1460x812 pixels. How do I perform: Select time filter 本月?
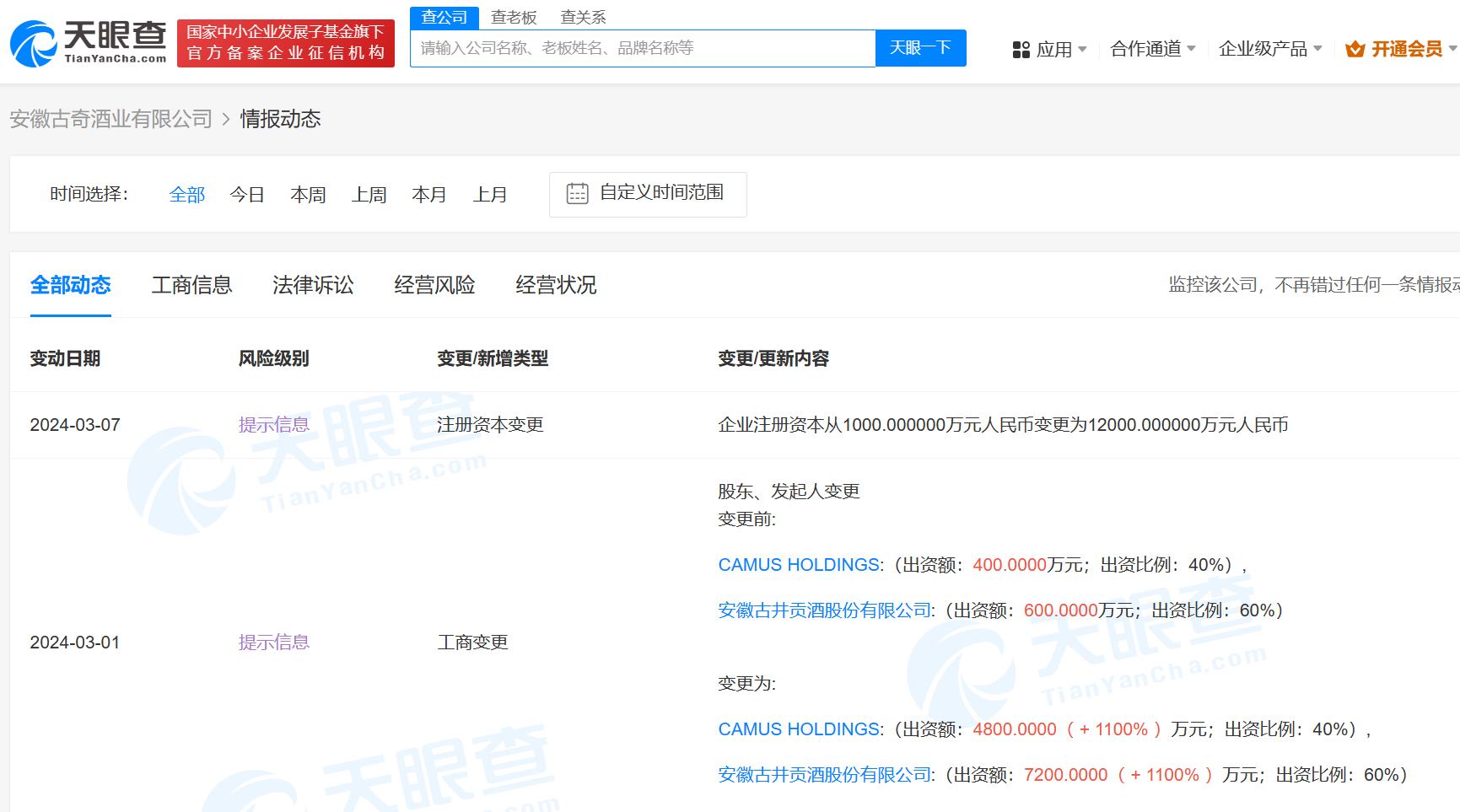pos(429,195)
